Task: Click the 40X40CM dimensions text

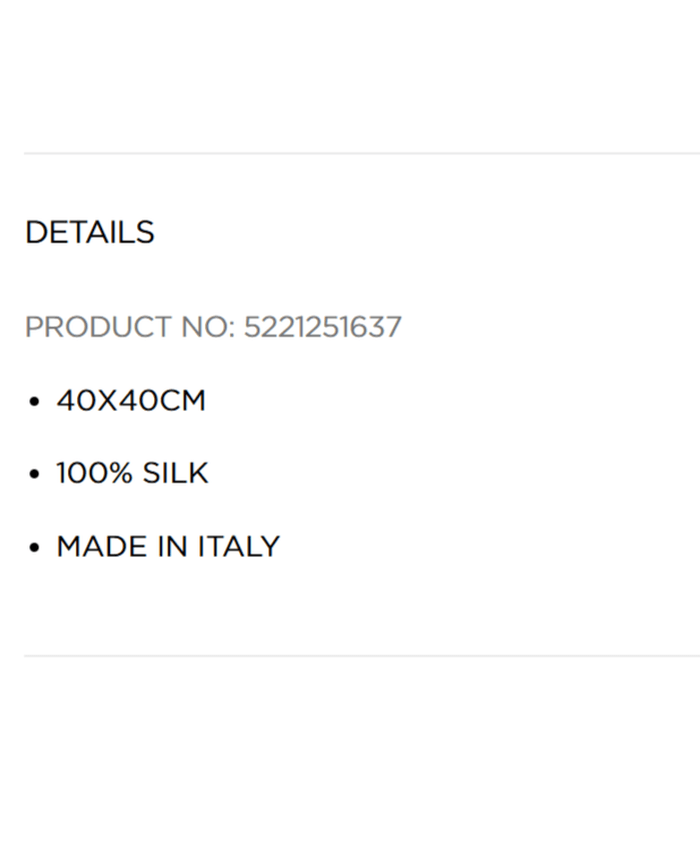Action: click(x=131, y=401)
